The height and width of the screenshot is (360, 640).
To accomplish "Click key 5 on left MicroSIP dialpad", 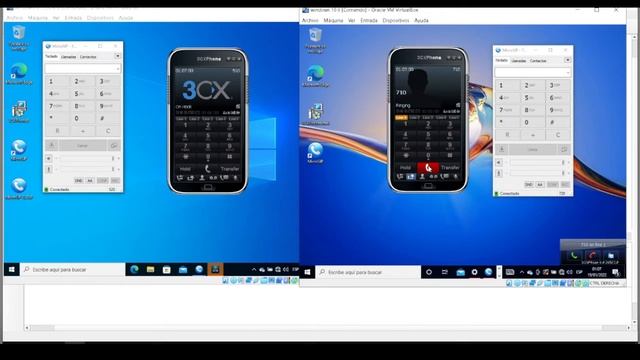I will coord(82,94).
